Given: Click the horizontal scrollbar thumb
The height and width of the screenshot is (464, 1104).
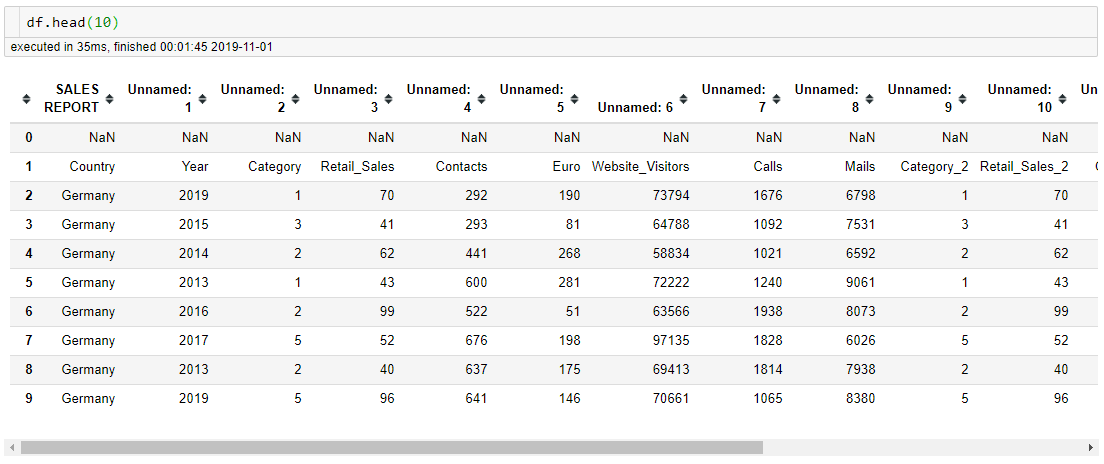Looking at the screenshot, I should pos(391,447).
